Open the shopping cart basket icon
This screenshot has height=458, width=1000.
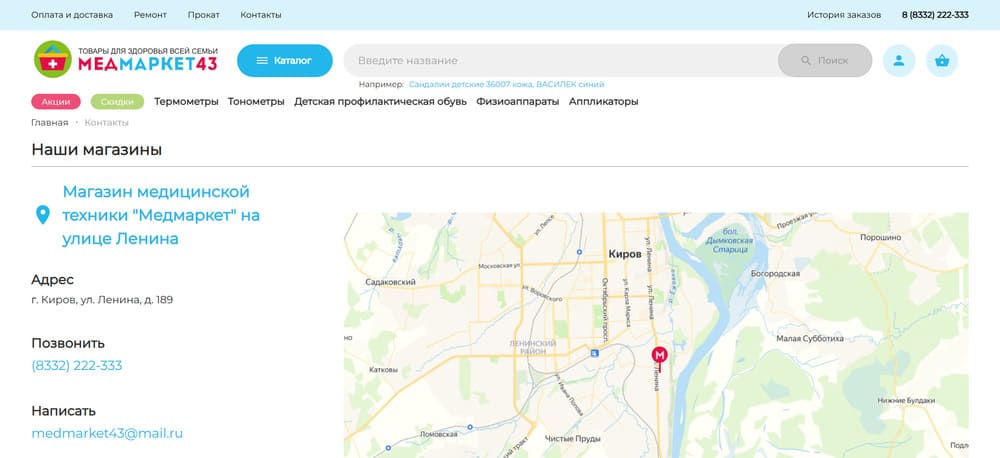[942, 61]
